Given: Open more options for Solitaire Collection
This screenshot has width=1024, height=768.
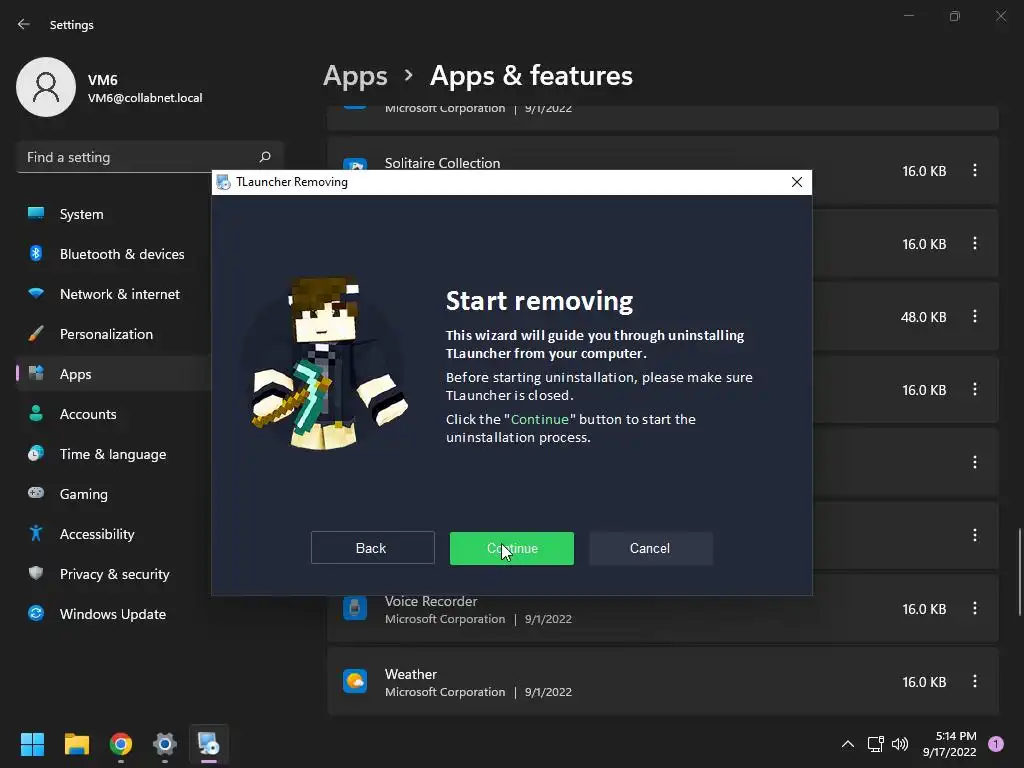Looking at the screenshot, I should coord(975,170).
